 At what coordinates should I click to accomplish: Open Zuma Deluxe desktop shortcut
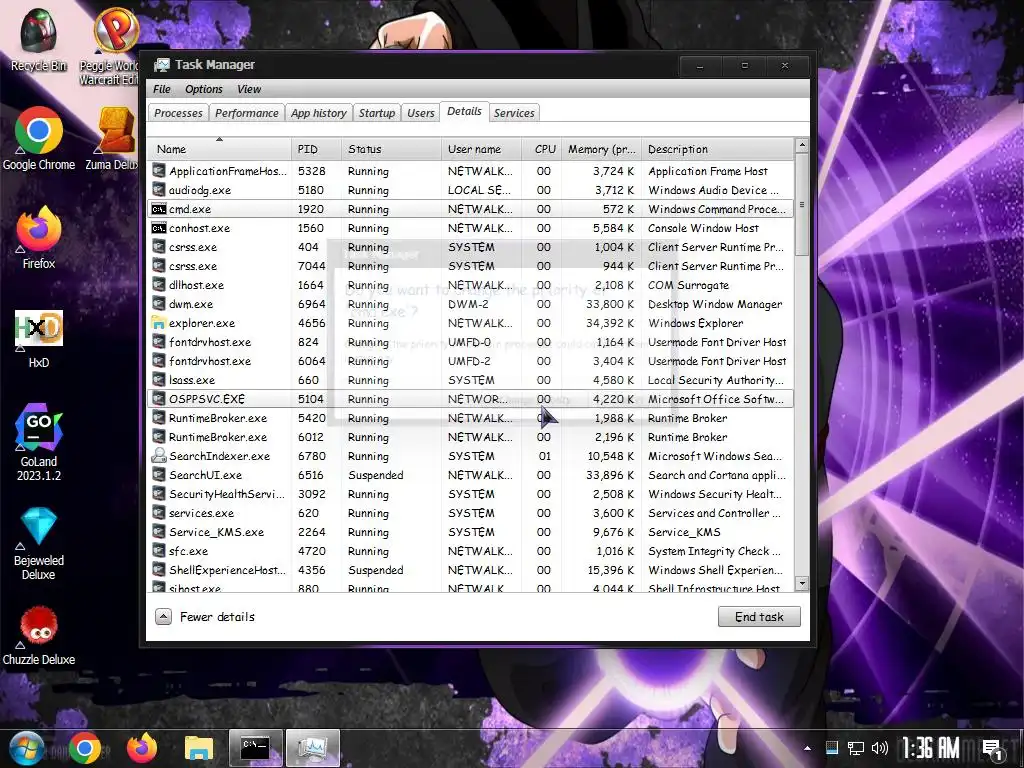click(x=114, y=138)
